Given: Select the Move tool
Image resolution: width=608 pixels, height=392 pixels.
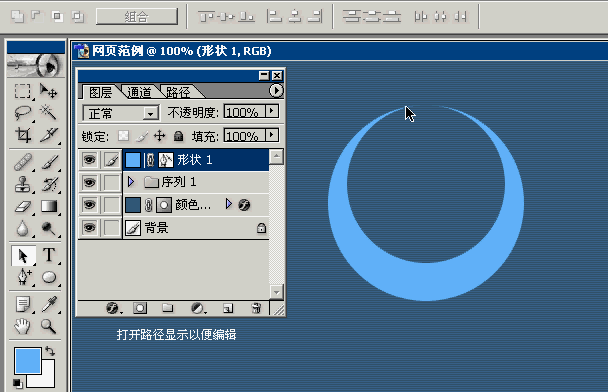Looking at the screenshot, I should (49, 92).
